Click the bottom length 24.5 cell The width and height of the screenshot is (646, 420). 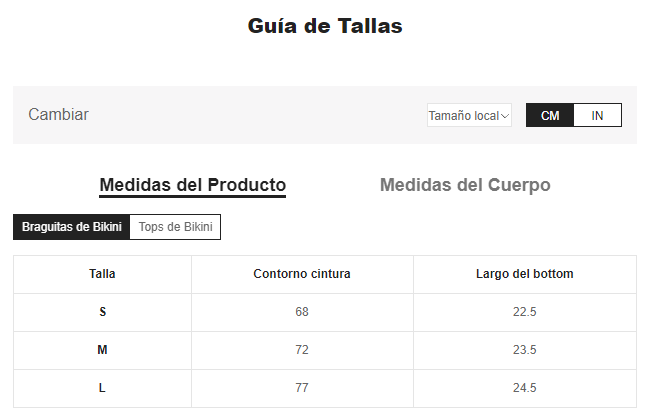tap(524, 388)
